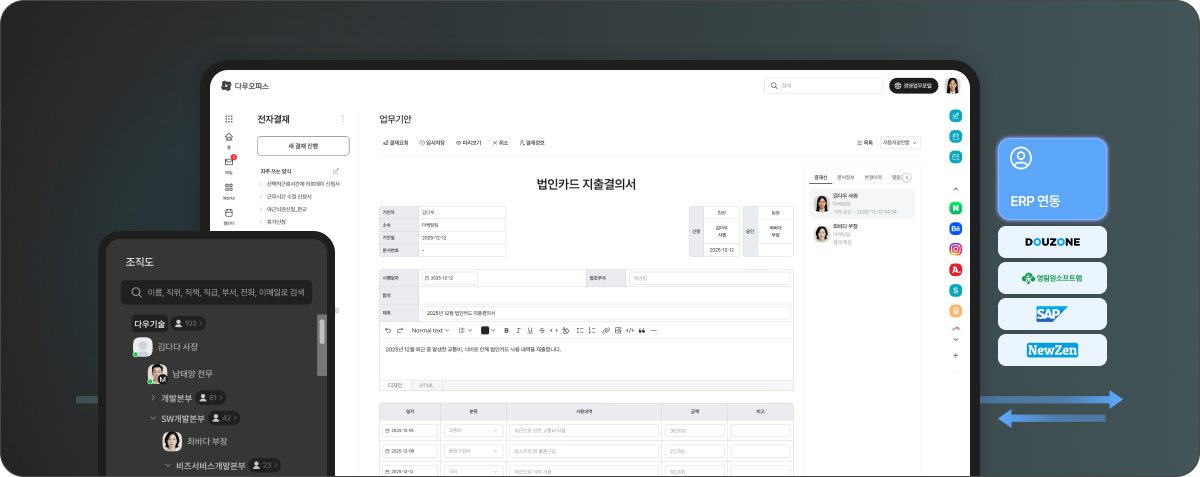1200x477 pixels.
Task: Open Behance shortcut in right rail
Action: click(x=956, y=228)
